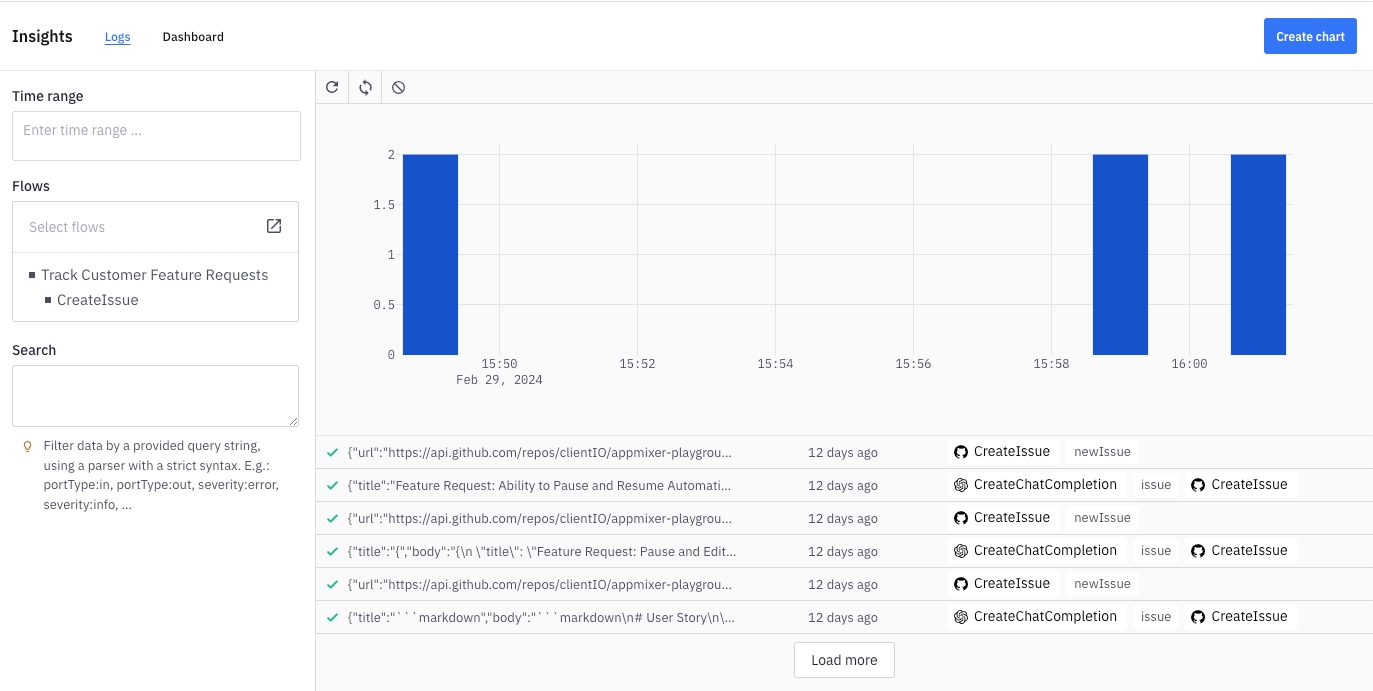Click the rightmost blue chart bar after 16:00

(1257, 254)
